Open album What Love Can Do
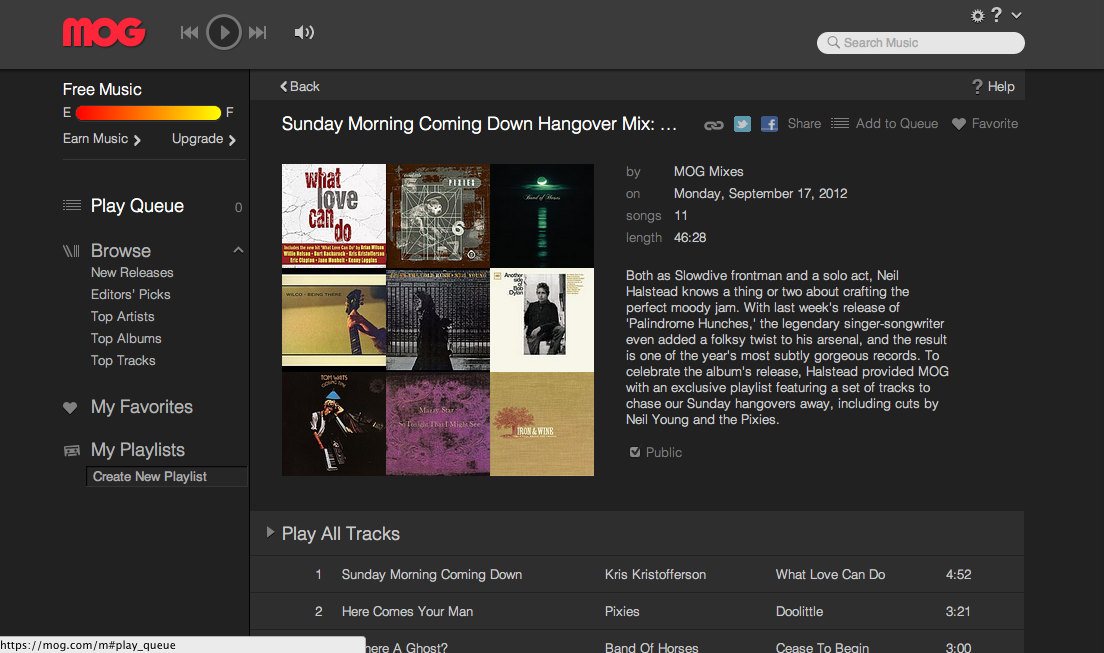The image size is (1104, 653). point(830,575)
